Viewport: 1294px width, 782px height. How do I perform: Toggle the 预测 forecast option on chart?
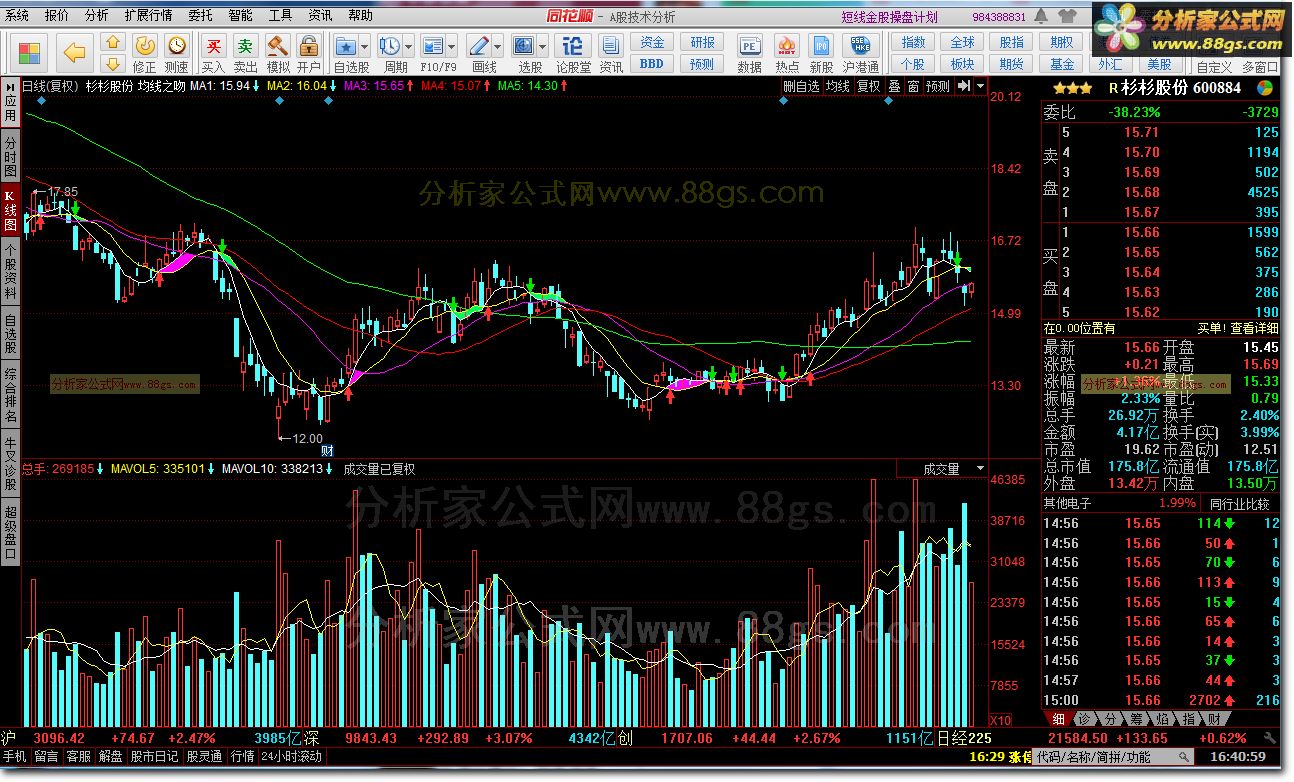[937, 87]
